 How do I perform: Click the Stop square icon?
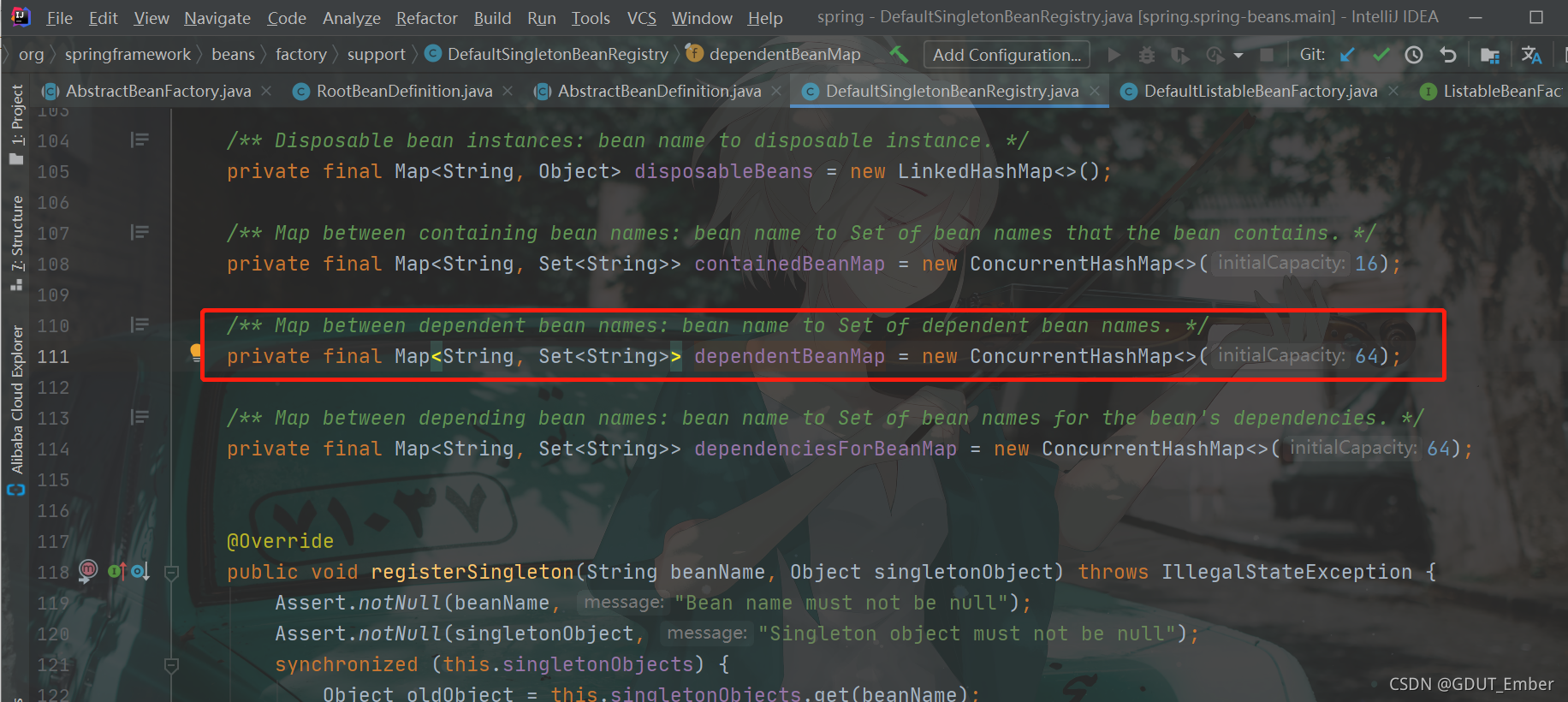click(x=1267, y=55)
